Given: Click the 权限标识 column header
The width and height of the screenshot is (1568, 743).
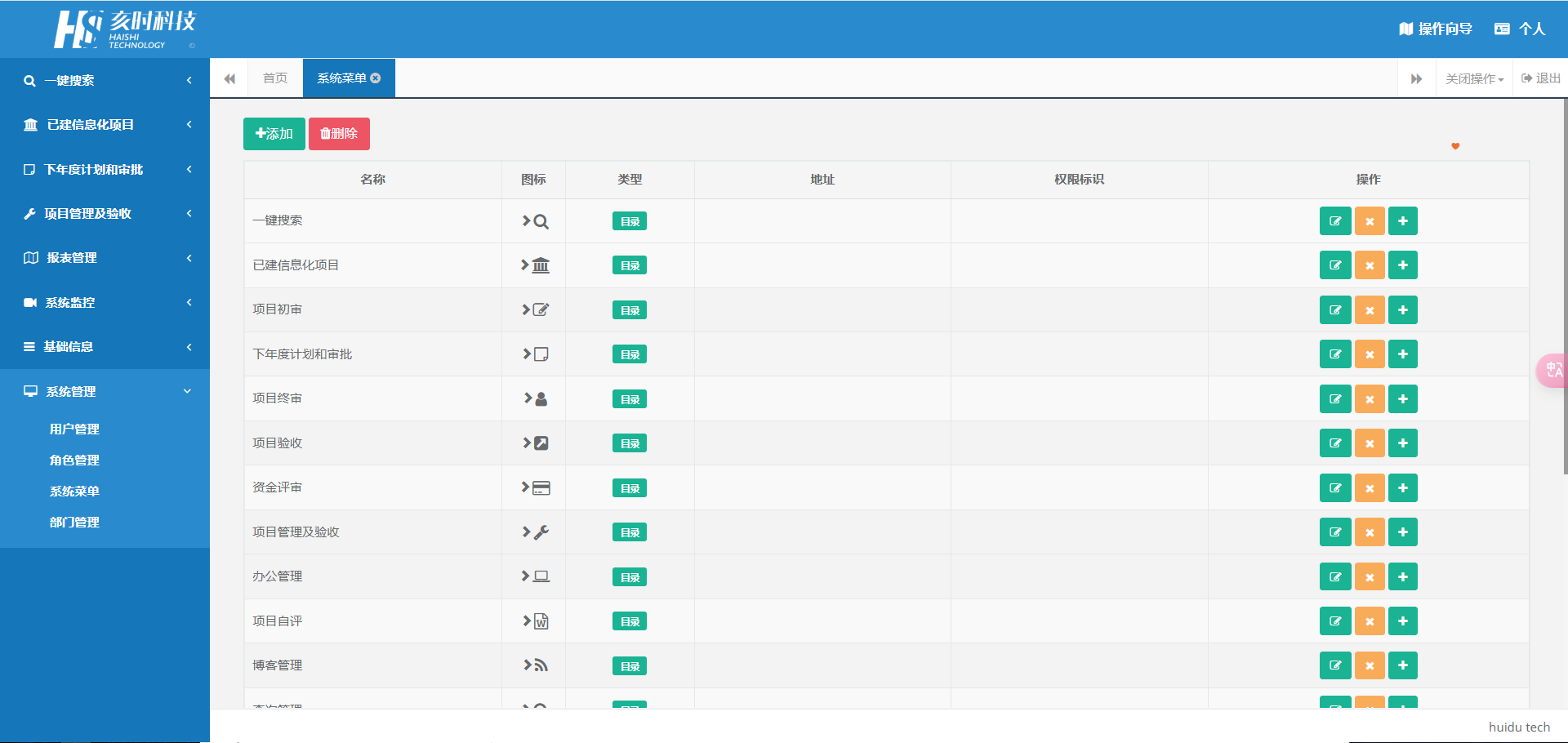Looking at the screenshot, I should [x=1079, y=180].
